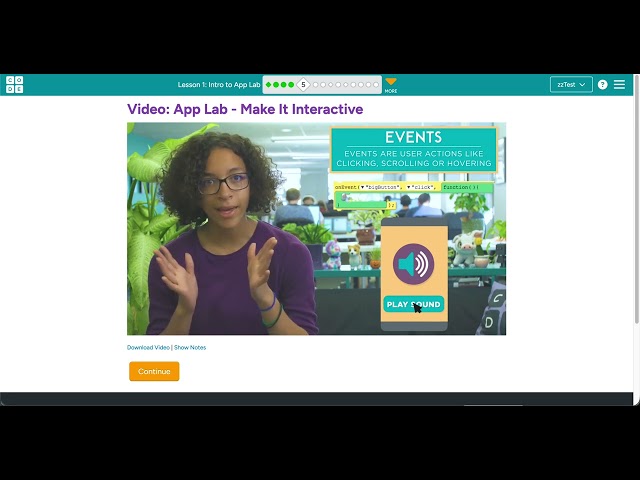Open the hamburger menu in the header
This screenshot has width=640, height=480.
(x=619, y=84)
